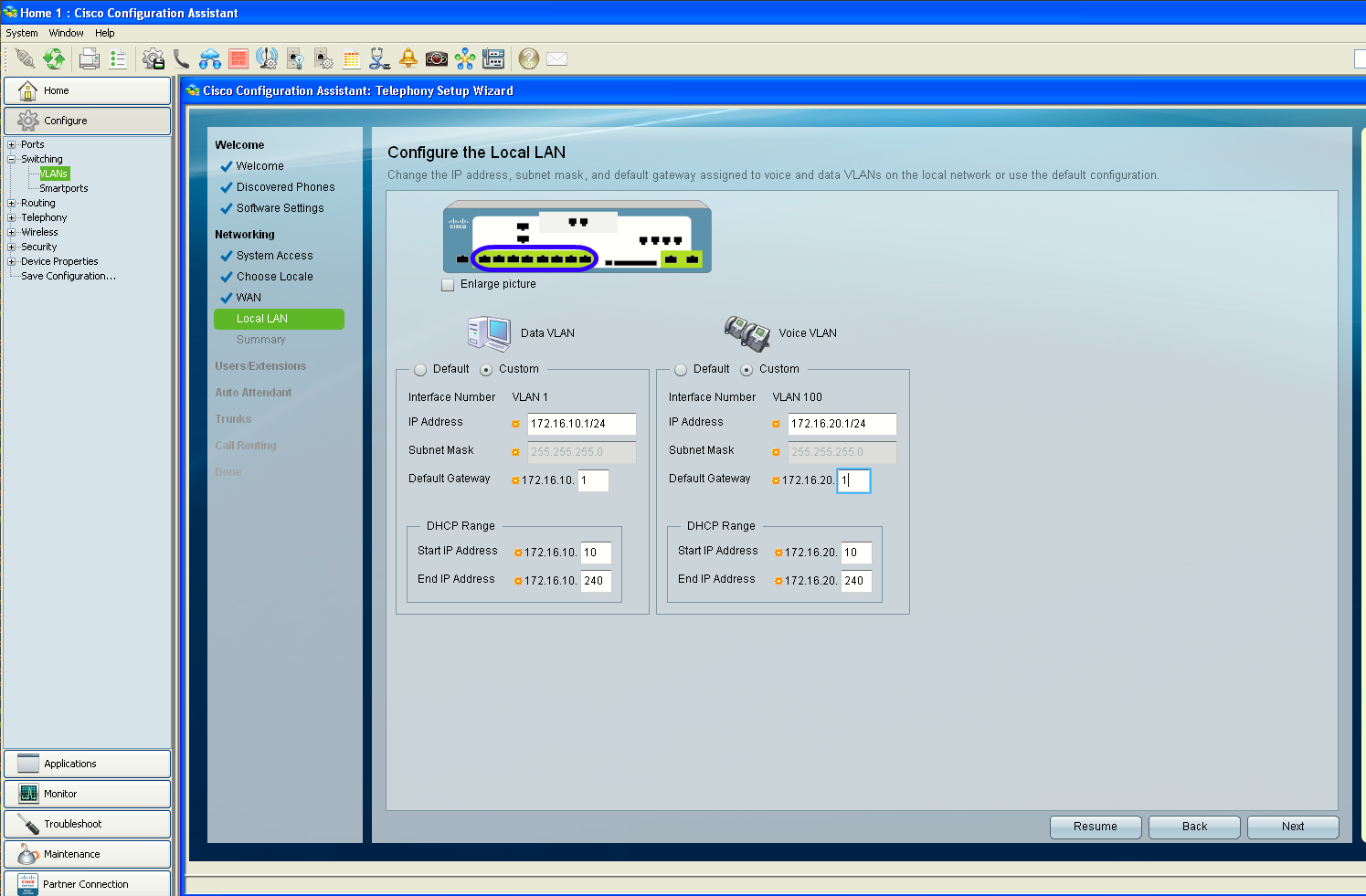This screenshot has height=896, width=1366.
Task: Select Custom radio for Voice VLAN
Action: [x=747, y=370]
